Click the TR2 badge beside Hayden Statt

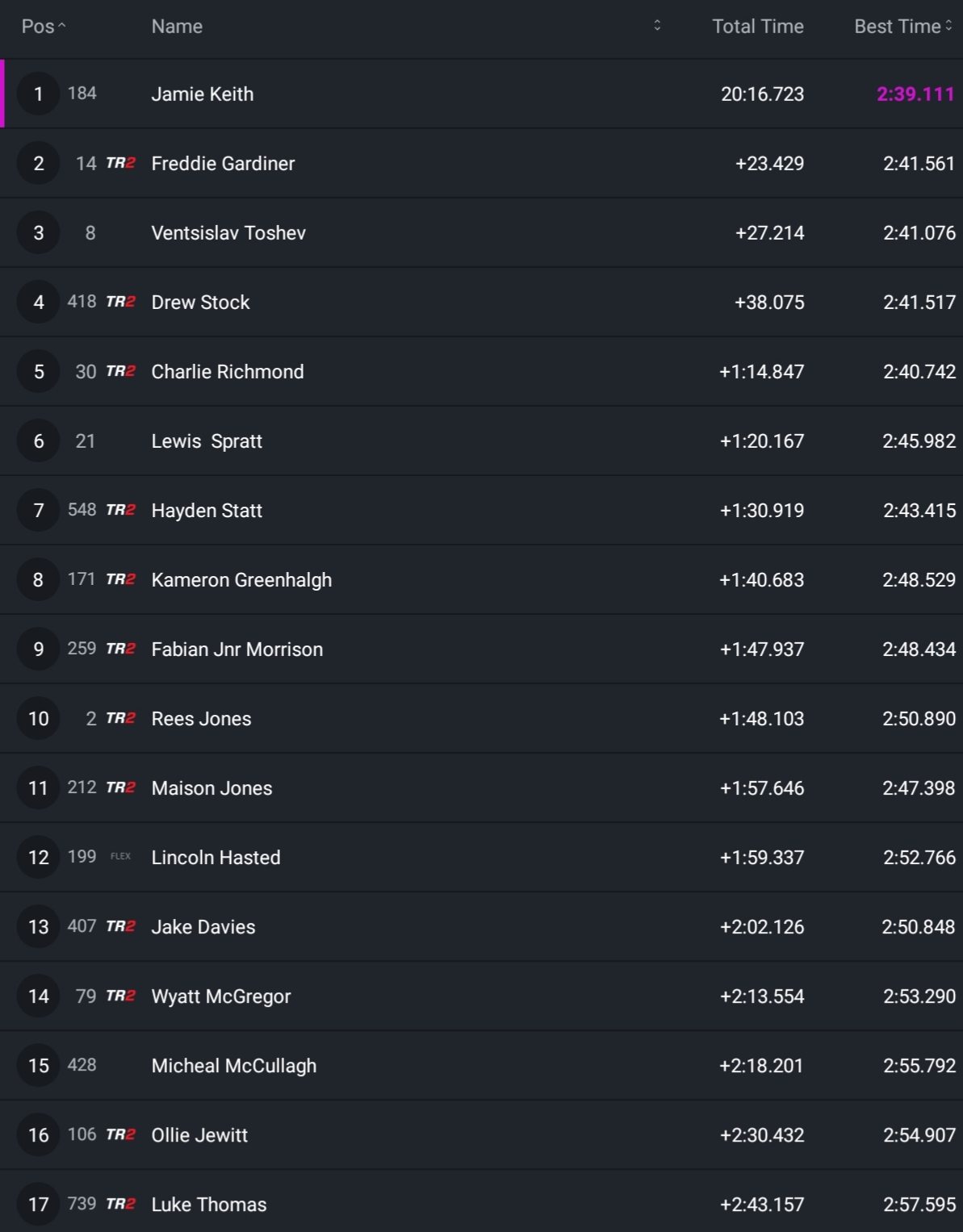coord(120,510)
